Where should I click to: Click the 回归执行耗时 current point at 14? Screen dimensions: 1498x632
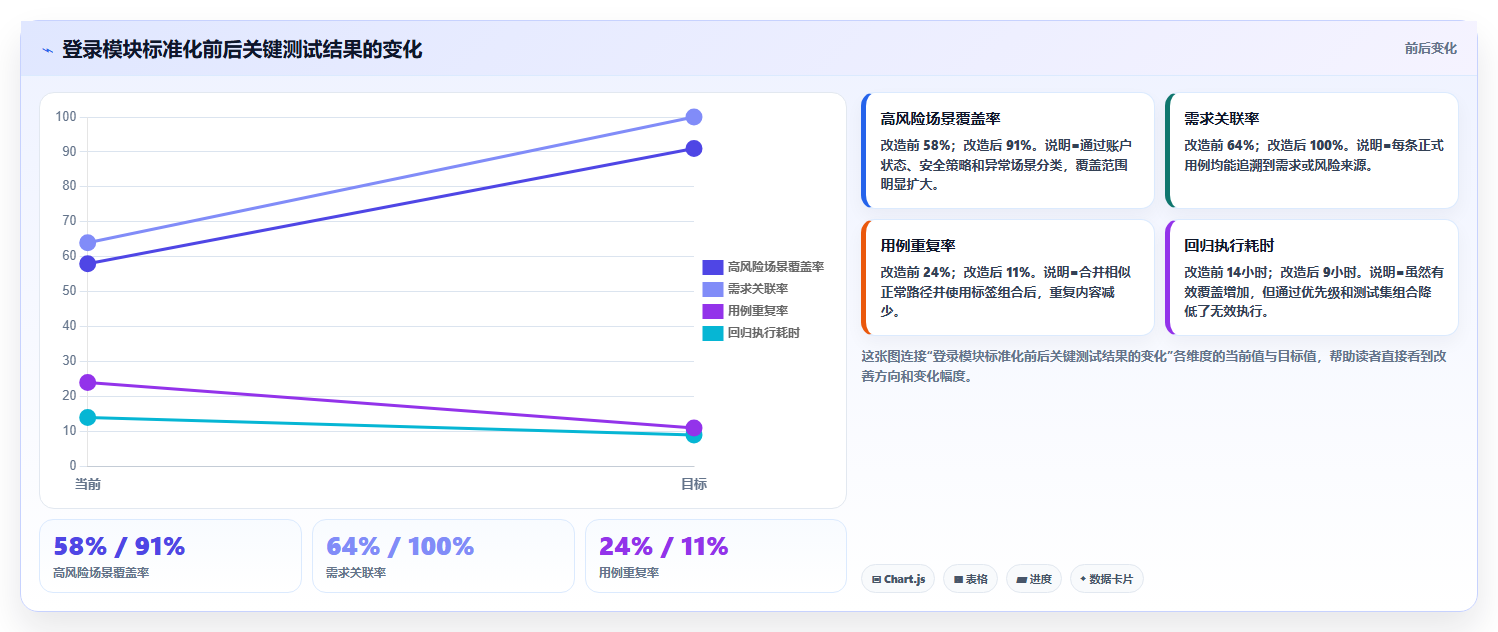87,417
